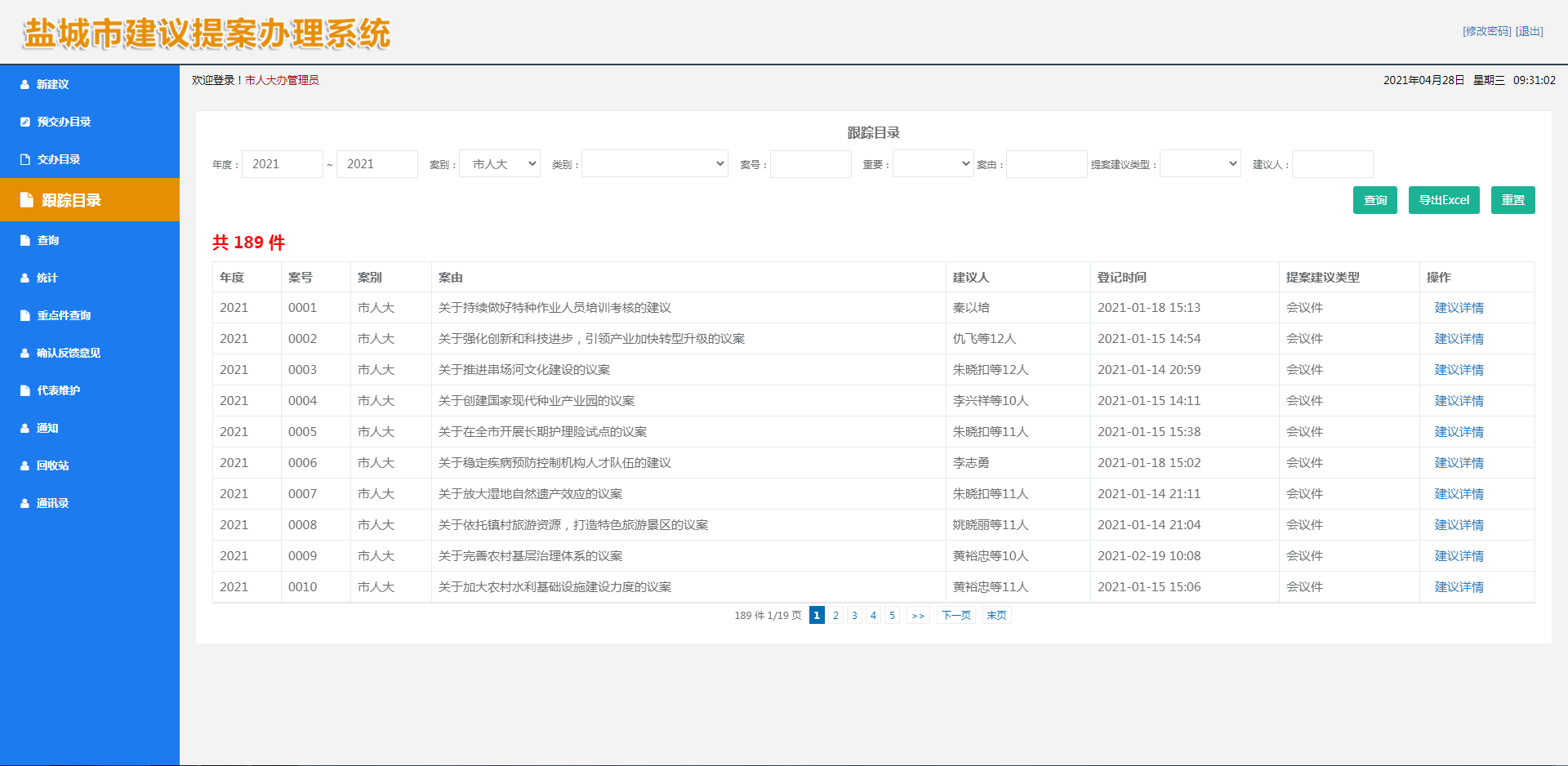1568x766 pixels.
Task: Expand the 类别 dropdown
Action: (x=654, y=164)
